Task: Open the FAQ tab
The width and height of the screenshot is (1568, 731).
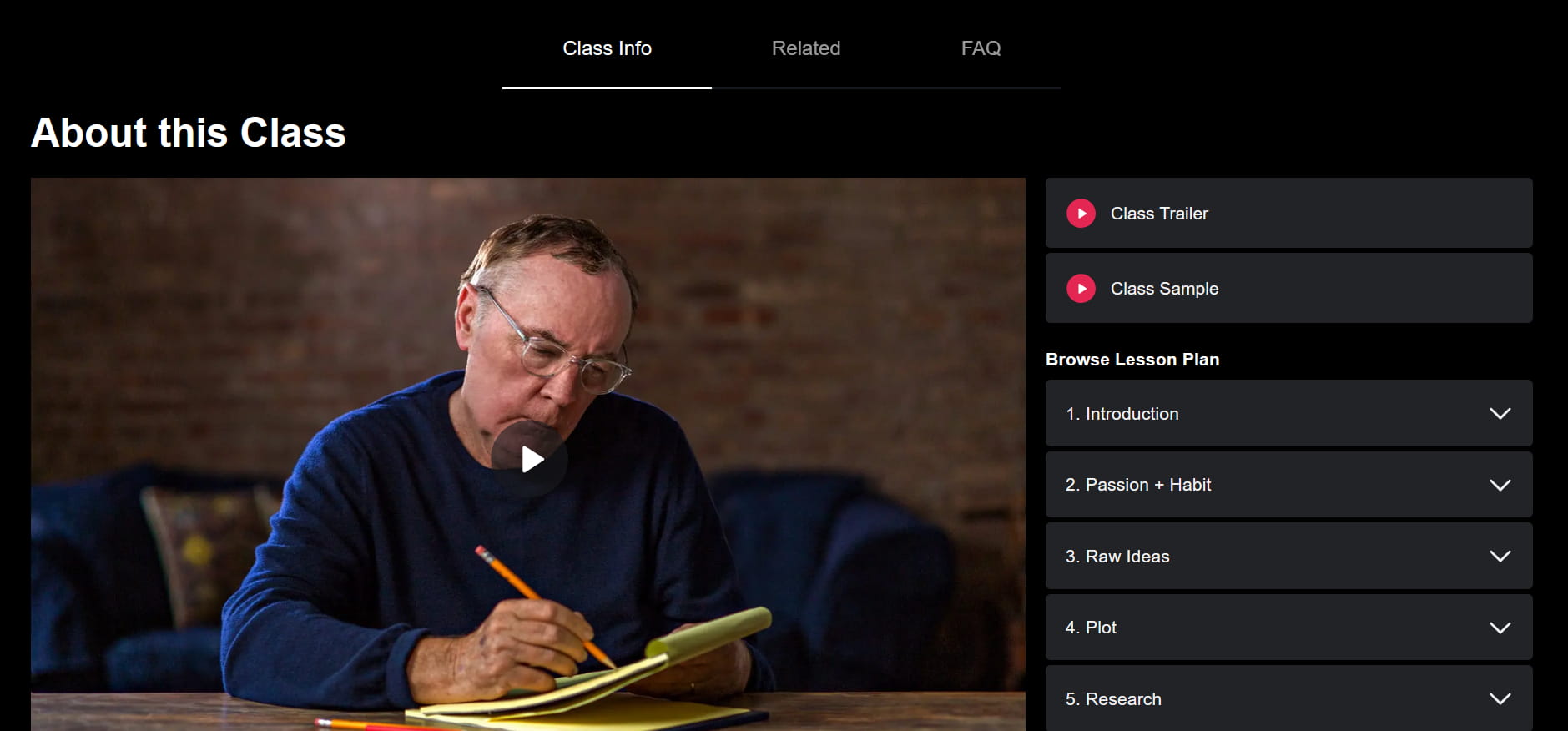Action: [981, 48]
